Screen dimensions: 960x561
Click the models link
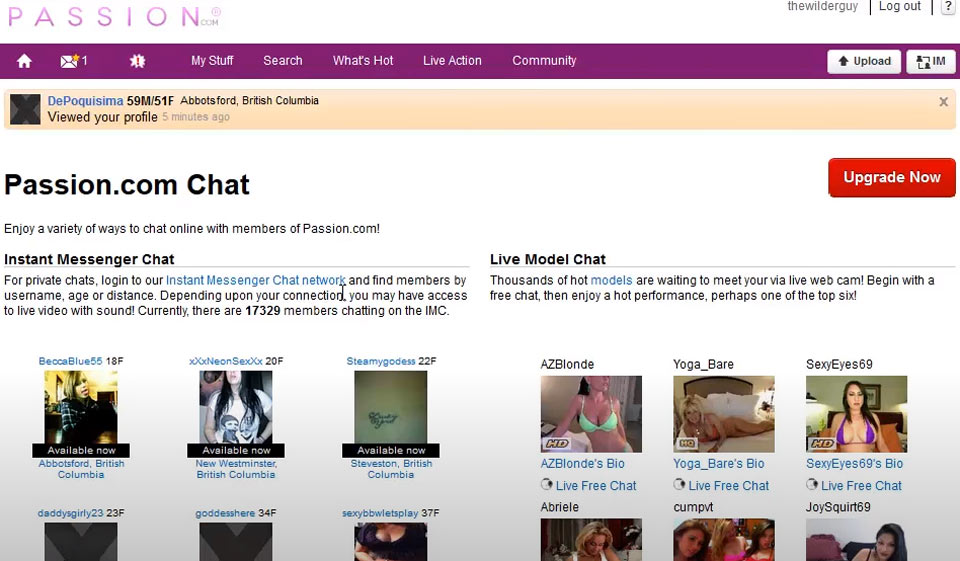611,281
